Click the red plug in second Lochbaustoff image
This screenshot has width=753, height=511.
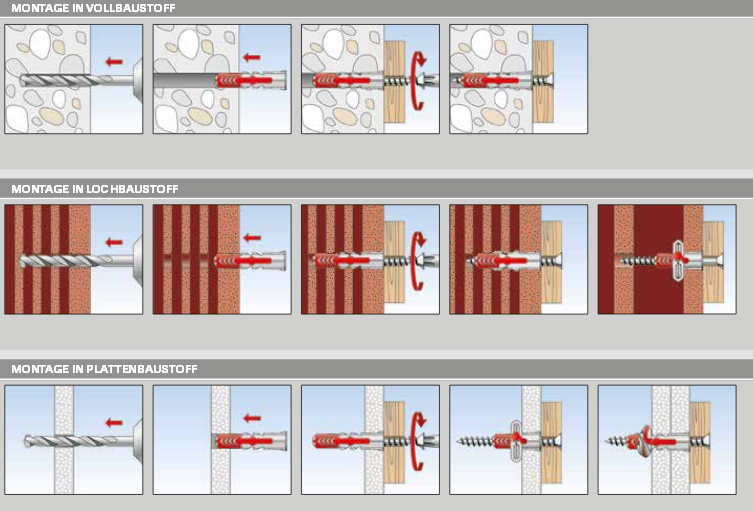click(233, 260)
